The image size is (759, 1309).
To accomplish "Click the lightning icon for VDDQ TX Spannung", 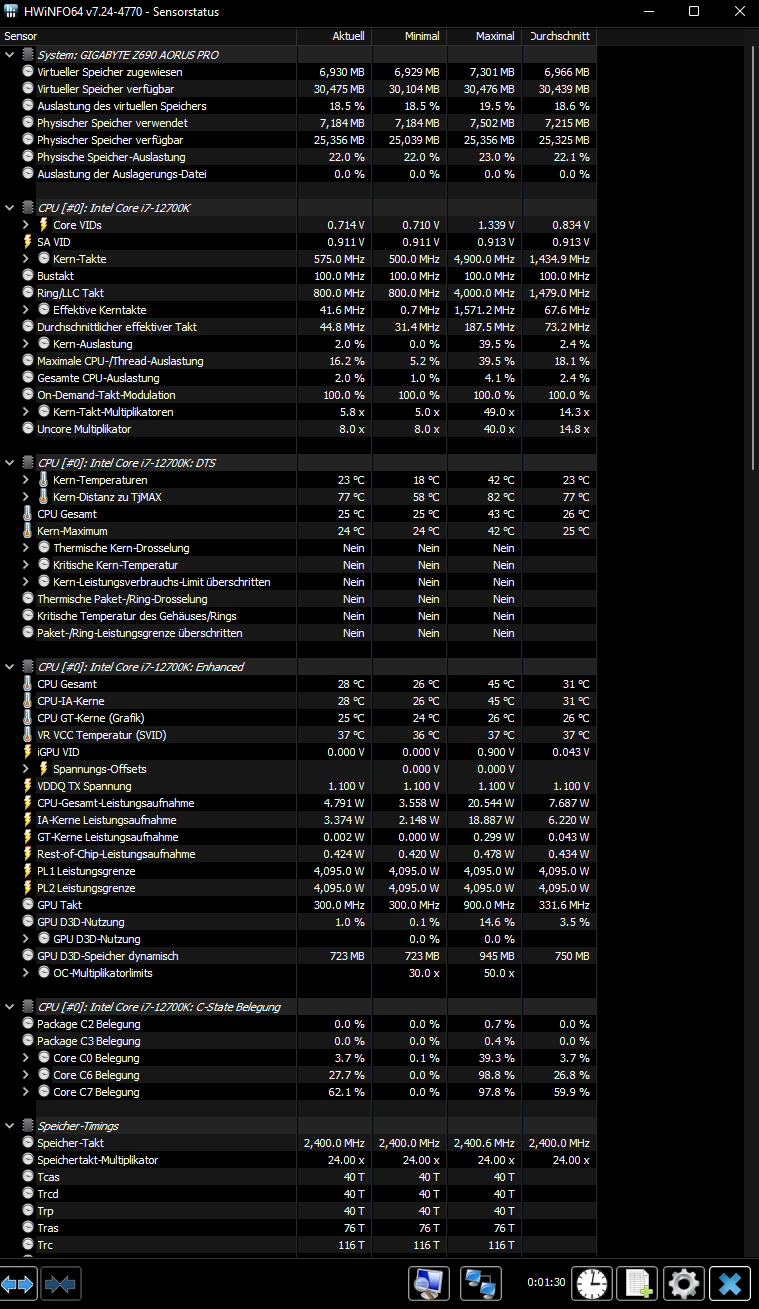I will pos(28,786).
